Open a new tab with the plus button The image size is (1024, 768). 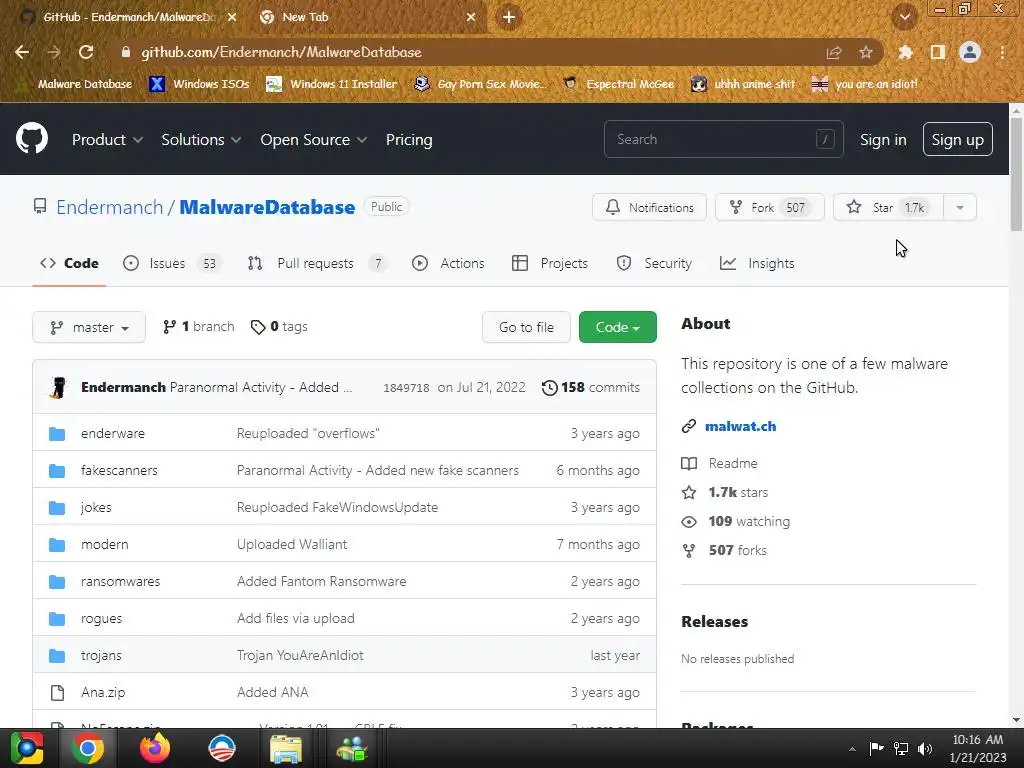coord(509,17)
